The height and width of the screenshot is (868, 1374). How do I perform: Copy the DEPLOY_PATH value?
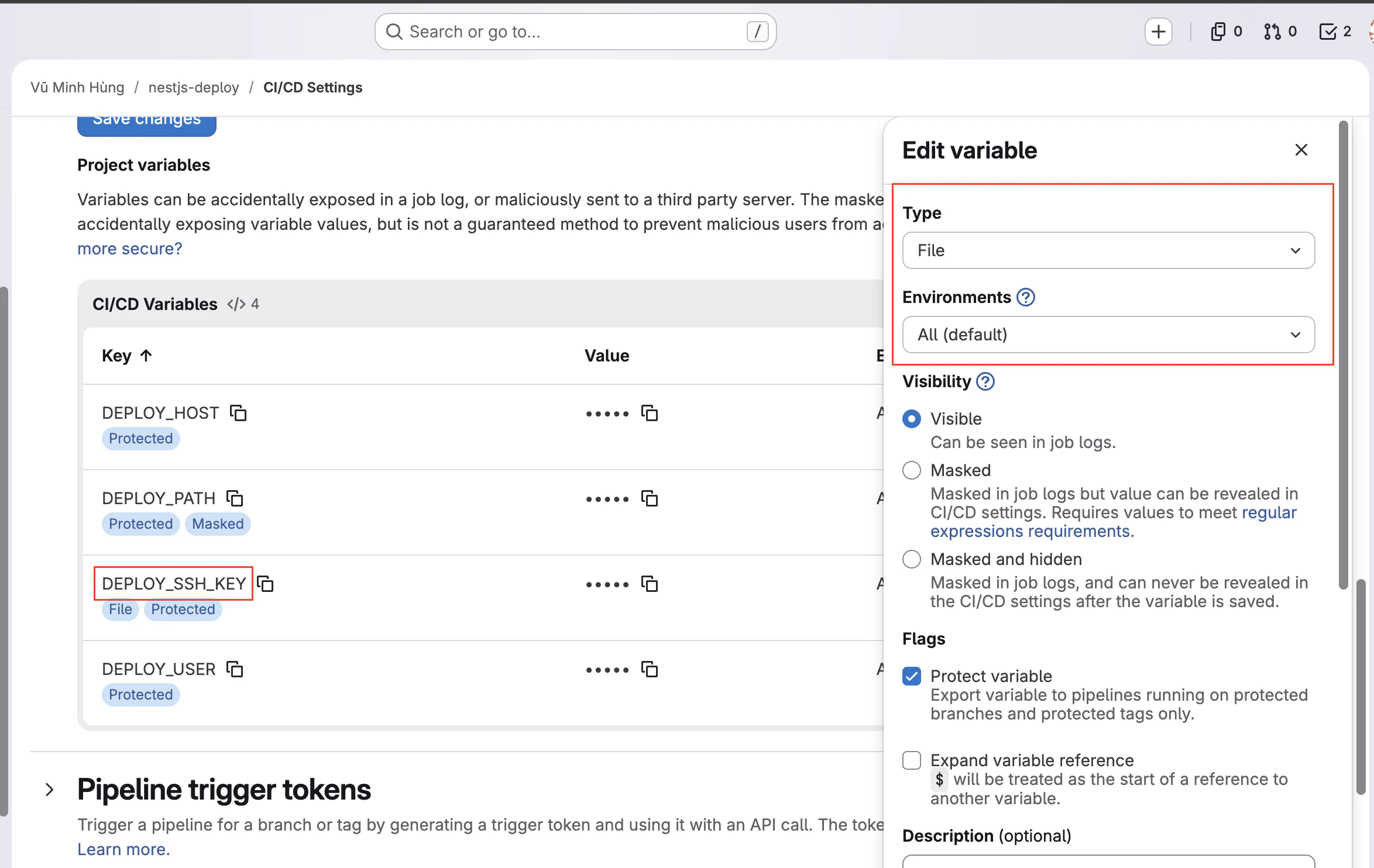pyautogui.click(x=650, y=498)
